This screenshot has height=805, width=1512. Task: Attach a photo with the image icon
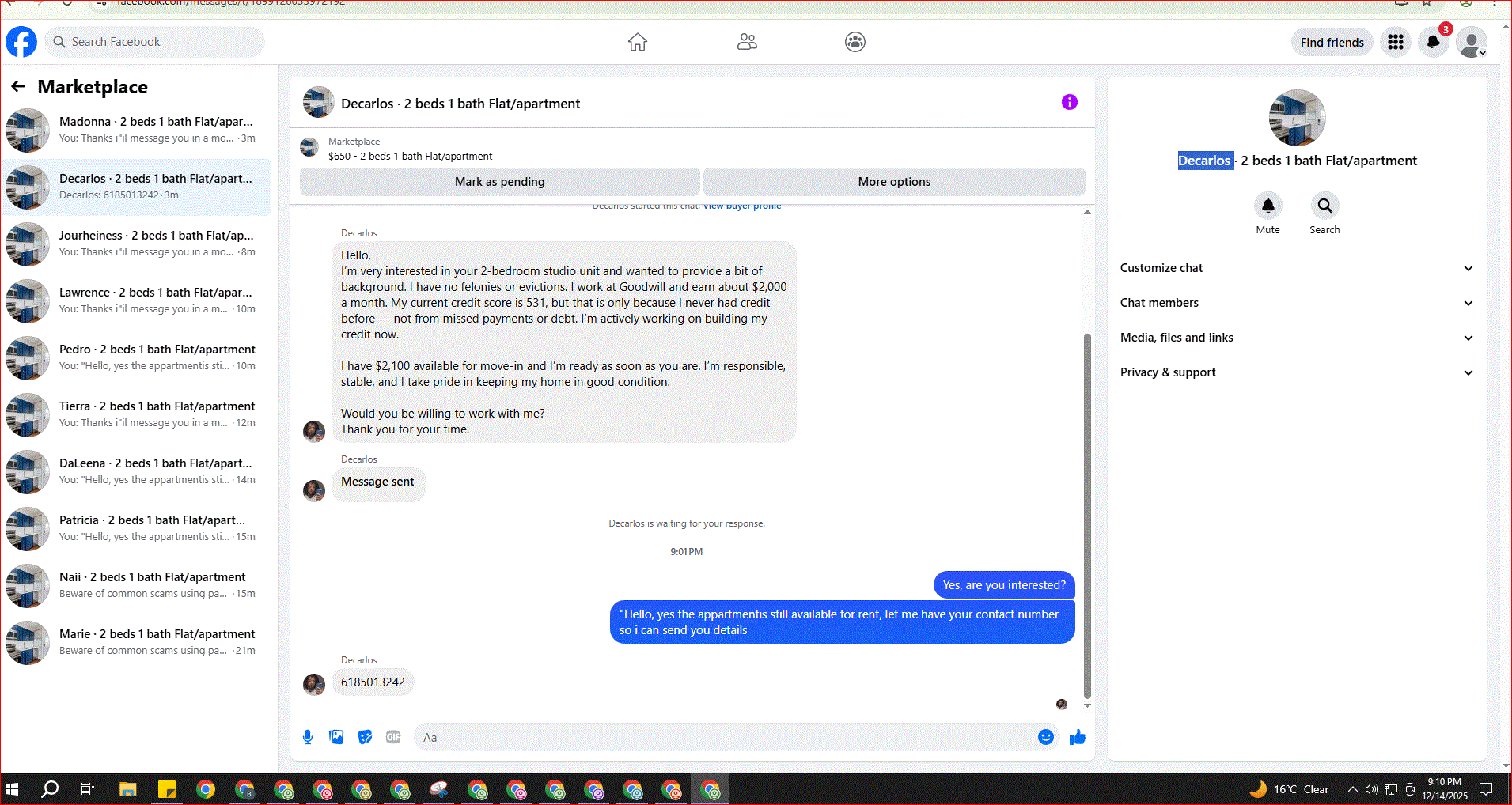click(336, 737)
